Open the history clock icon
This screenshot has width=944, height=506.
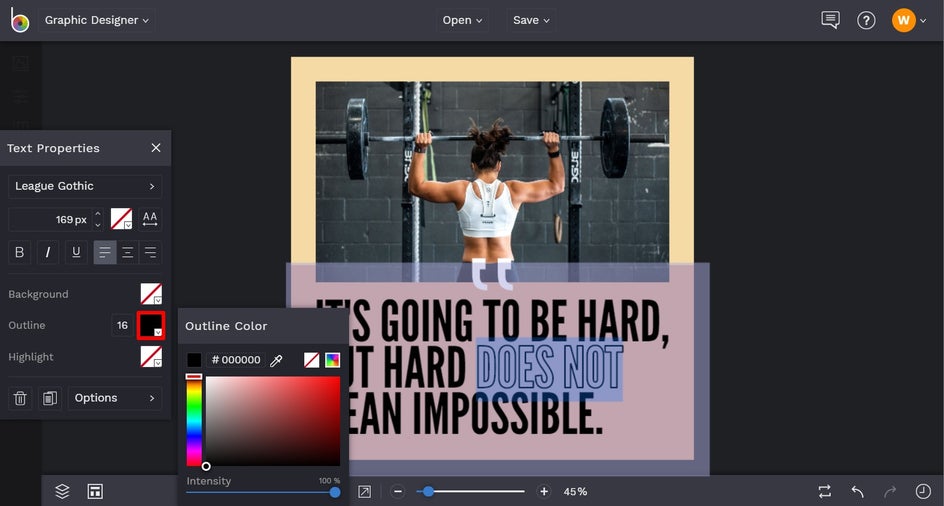pos(922,491)
